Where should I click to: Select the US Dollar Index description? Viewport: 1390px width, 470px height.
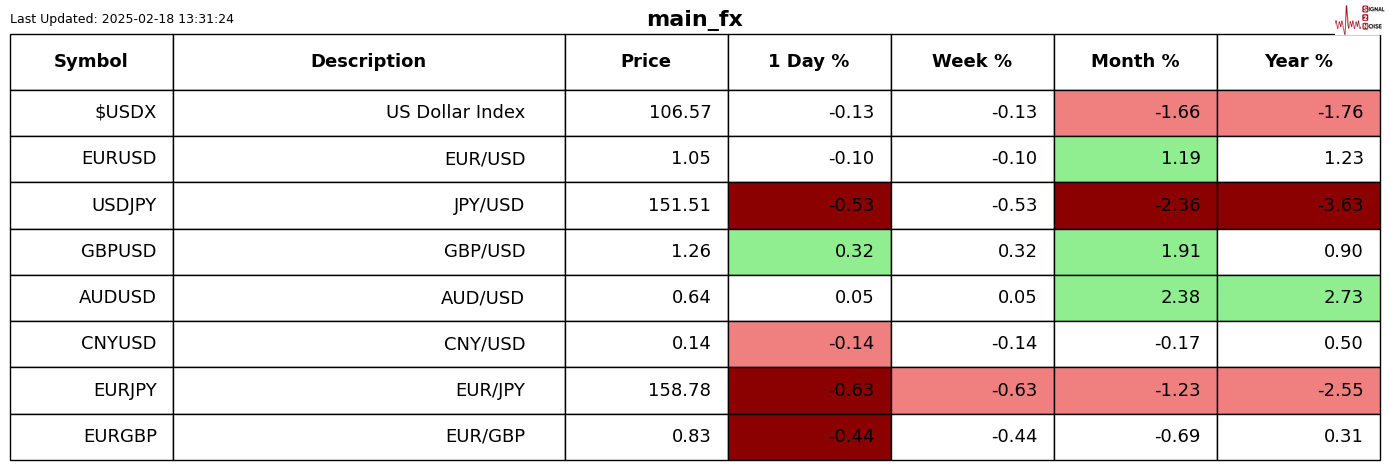455,113
